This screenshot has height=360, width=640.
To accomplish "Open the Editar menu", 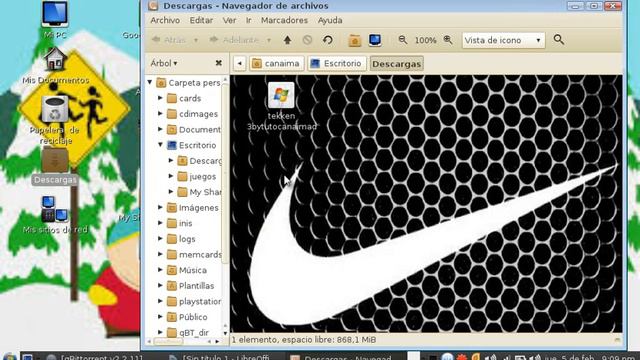I will click(201, 20).
